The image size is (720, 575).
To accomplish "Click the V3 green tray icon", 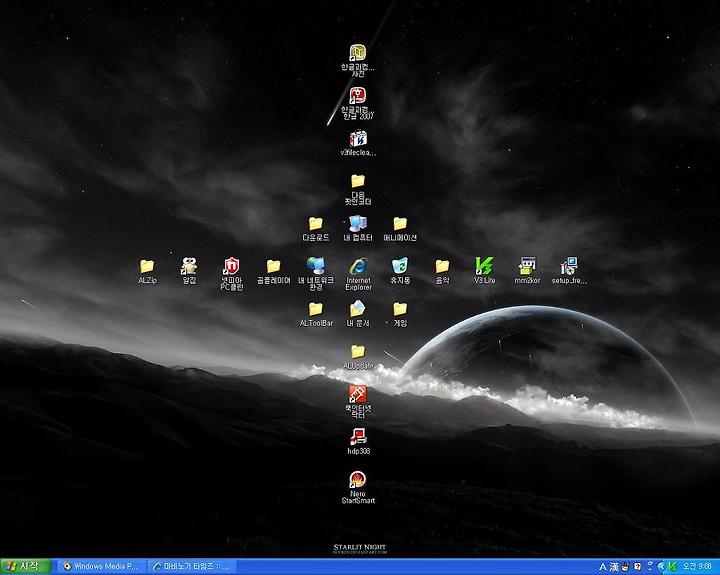I will click(x=673, y=567).
